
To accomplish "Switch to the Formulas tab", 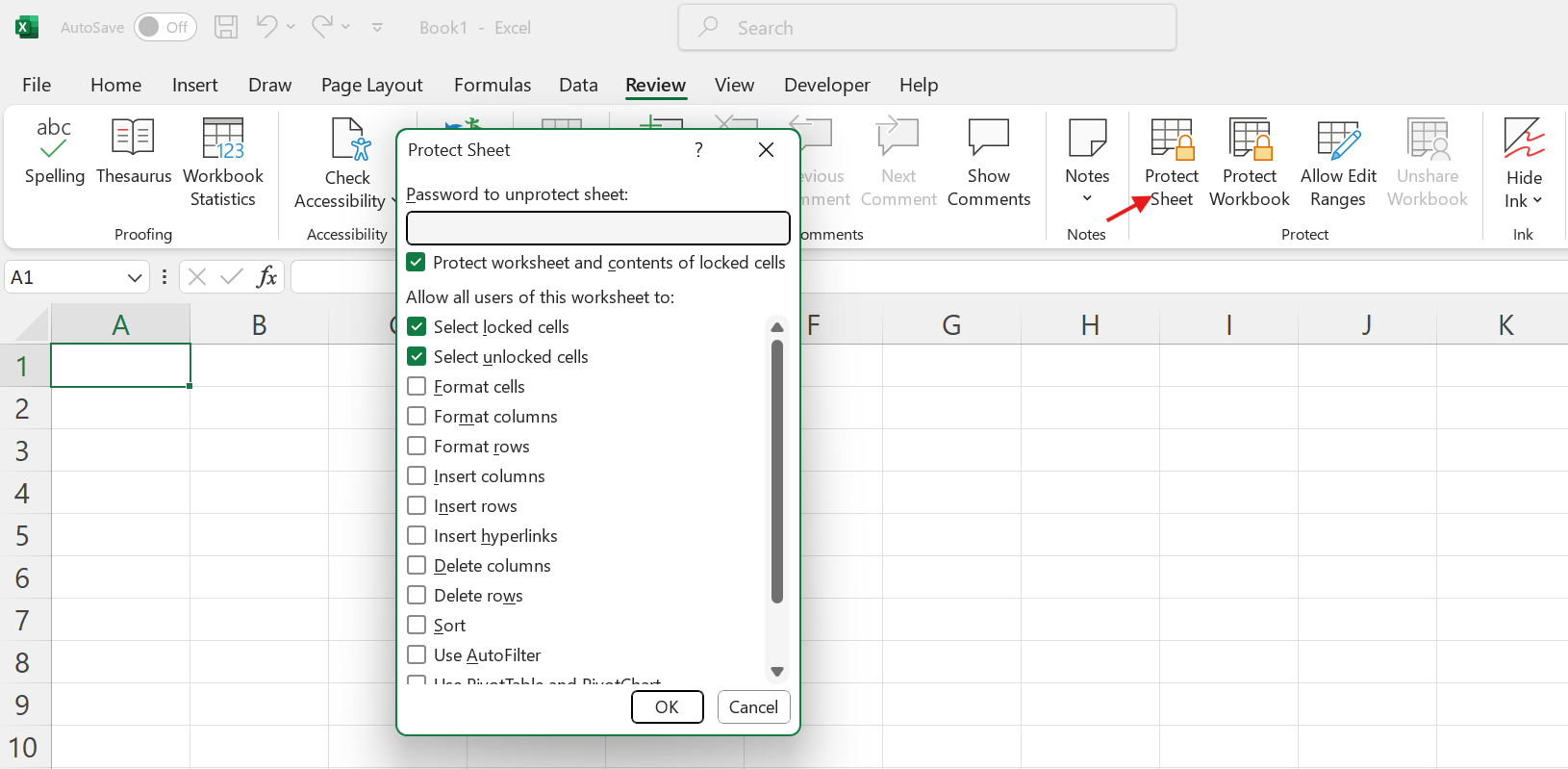I will (x=492, y=85).
